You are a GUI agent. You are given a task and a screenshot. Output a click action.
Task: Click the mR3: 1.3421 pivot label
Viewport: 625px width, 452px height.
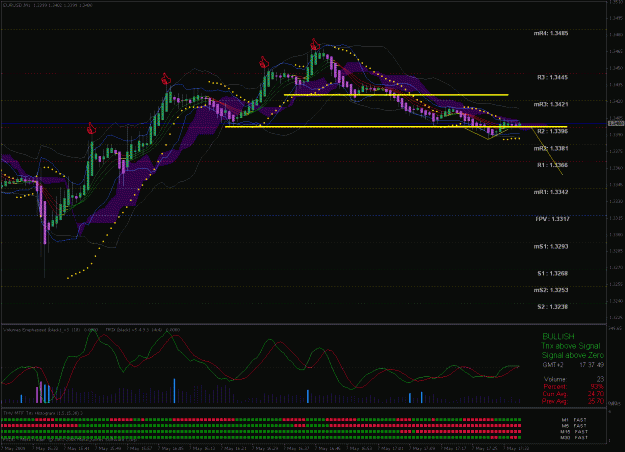click(x=551, y=104)
